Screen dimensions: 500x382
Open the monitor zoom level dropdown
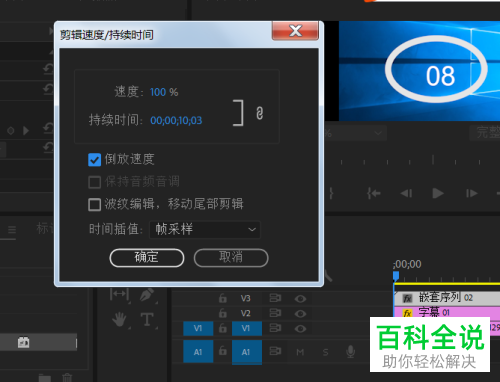355,133
